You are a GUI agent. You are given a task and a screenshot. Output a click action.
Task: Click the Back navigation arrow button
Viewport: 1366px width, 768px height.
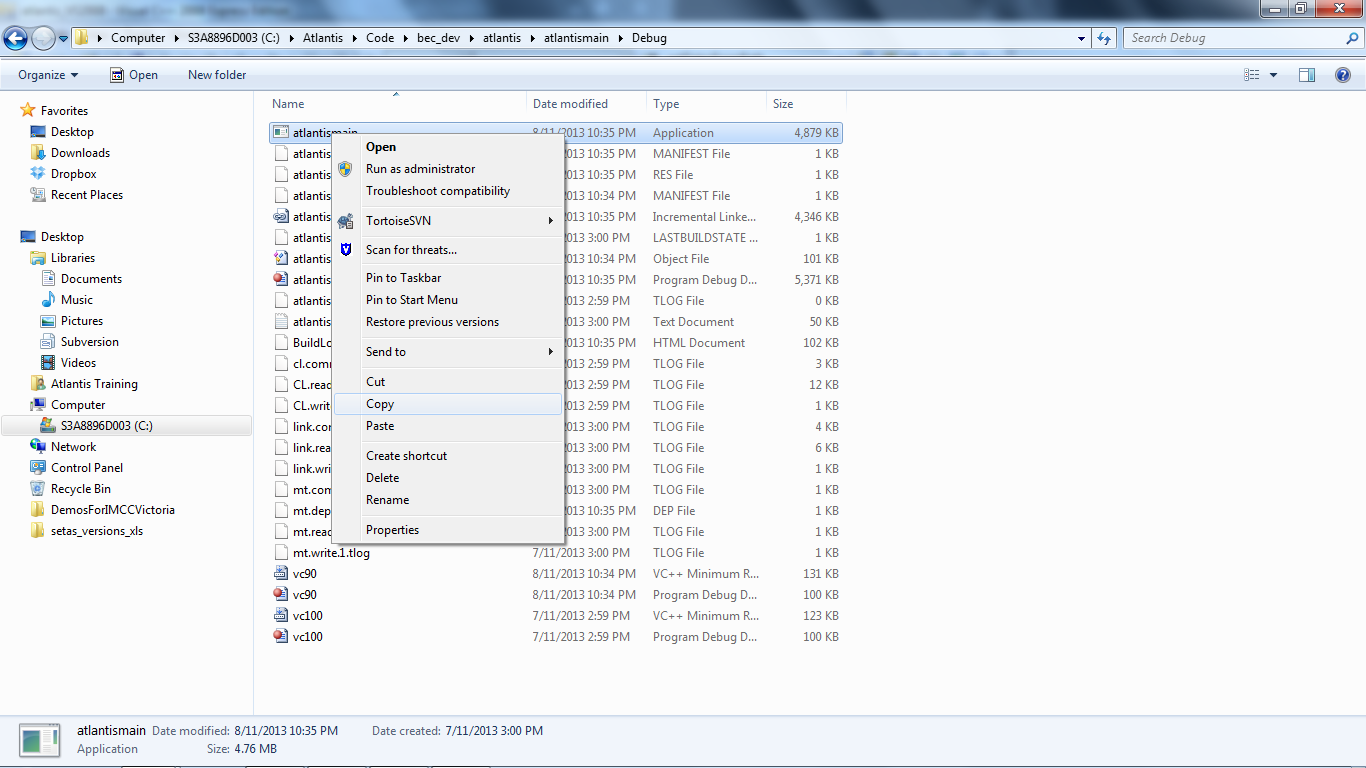[x=16, y=38]
